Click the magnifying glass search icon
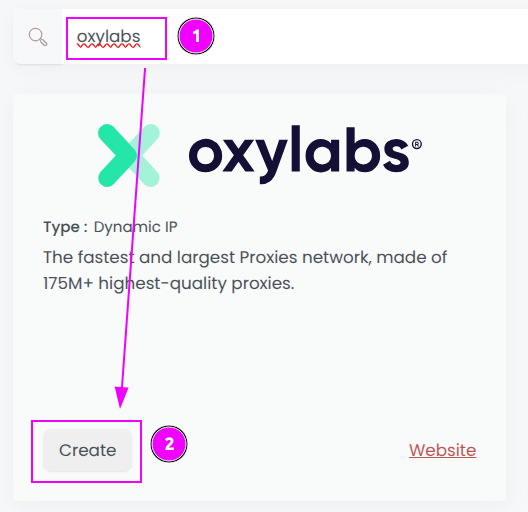 click(x=38, y=37)
